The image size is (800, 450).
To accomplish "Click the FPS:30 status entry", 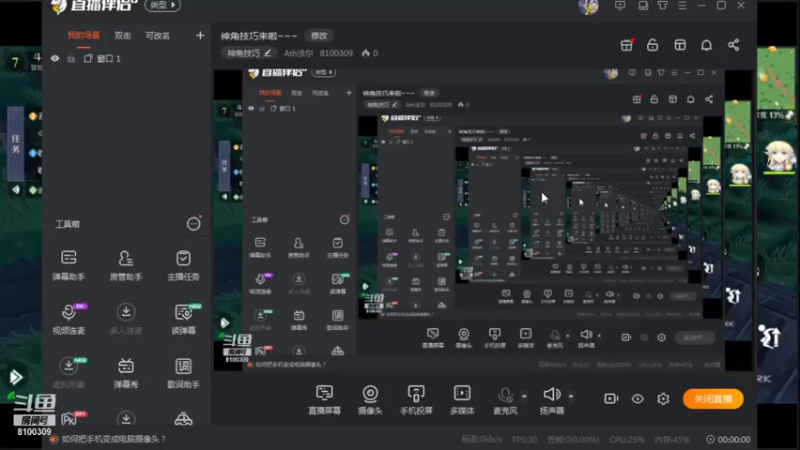I will click(x=524, y=439).
